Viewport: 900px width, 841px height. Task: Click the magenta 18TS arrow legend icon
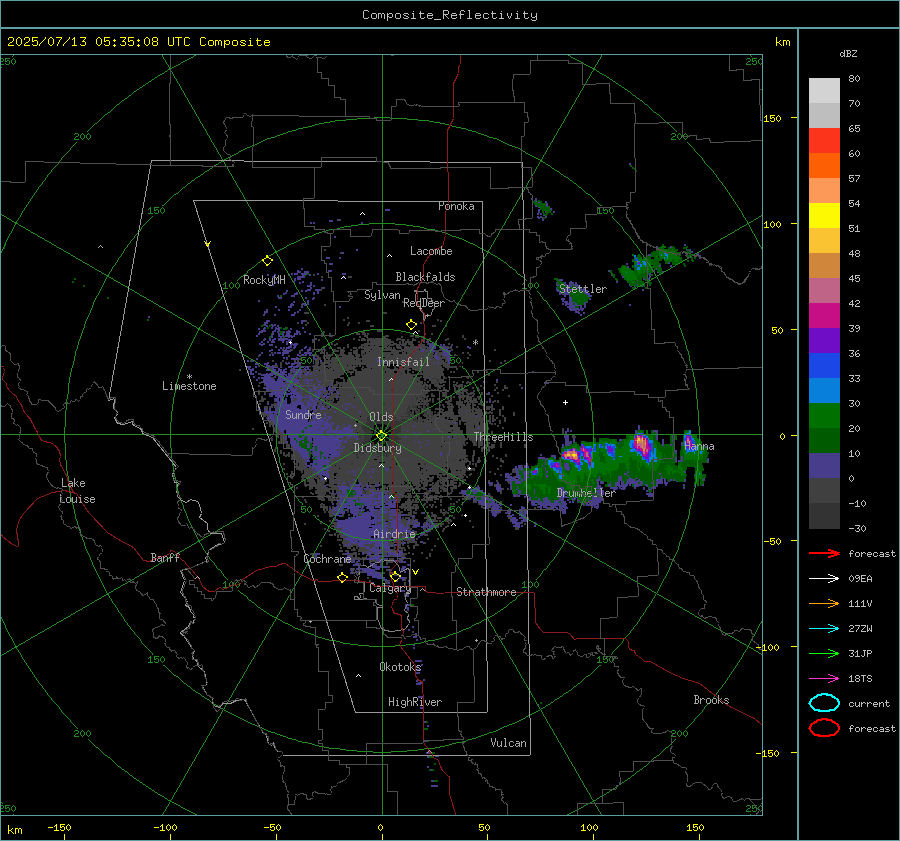coord(824,679)
